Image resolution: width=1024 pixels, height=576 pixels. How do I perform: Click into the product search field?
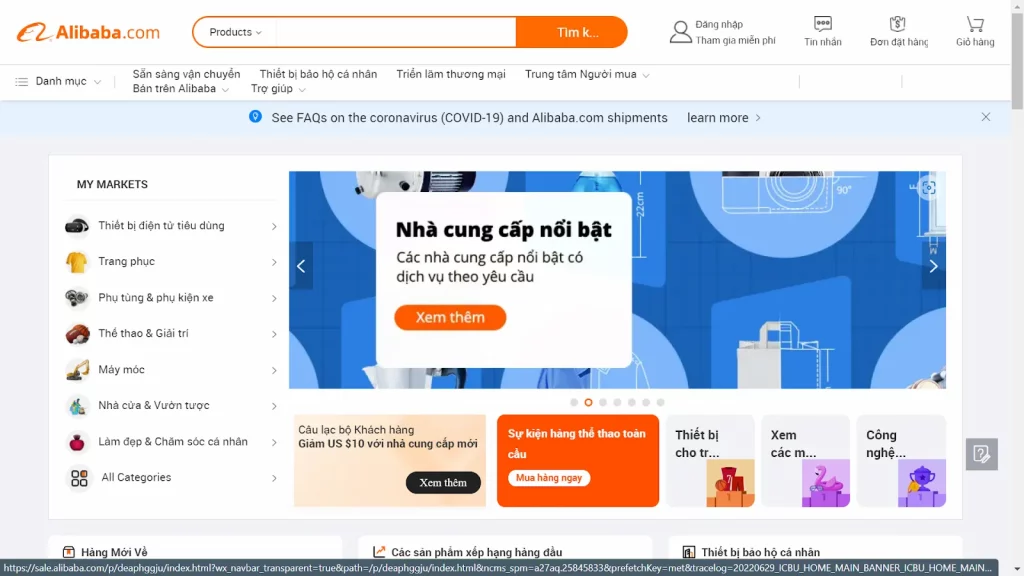point(396,32)
